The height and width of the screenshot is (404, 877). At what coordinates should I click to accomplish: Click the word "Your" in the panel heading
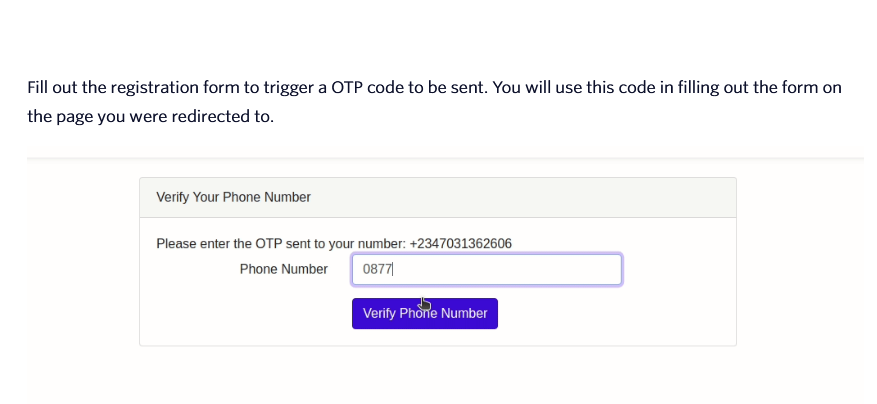pos(206,197)
